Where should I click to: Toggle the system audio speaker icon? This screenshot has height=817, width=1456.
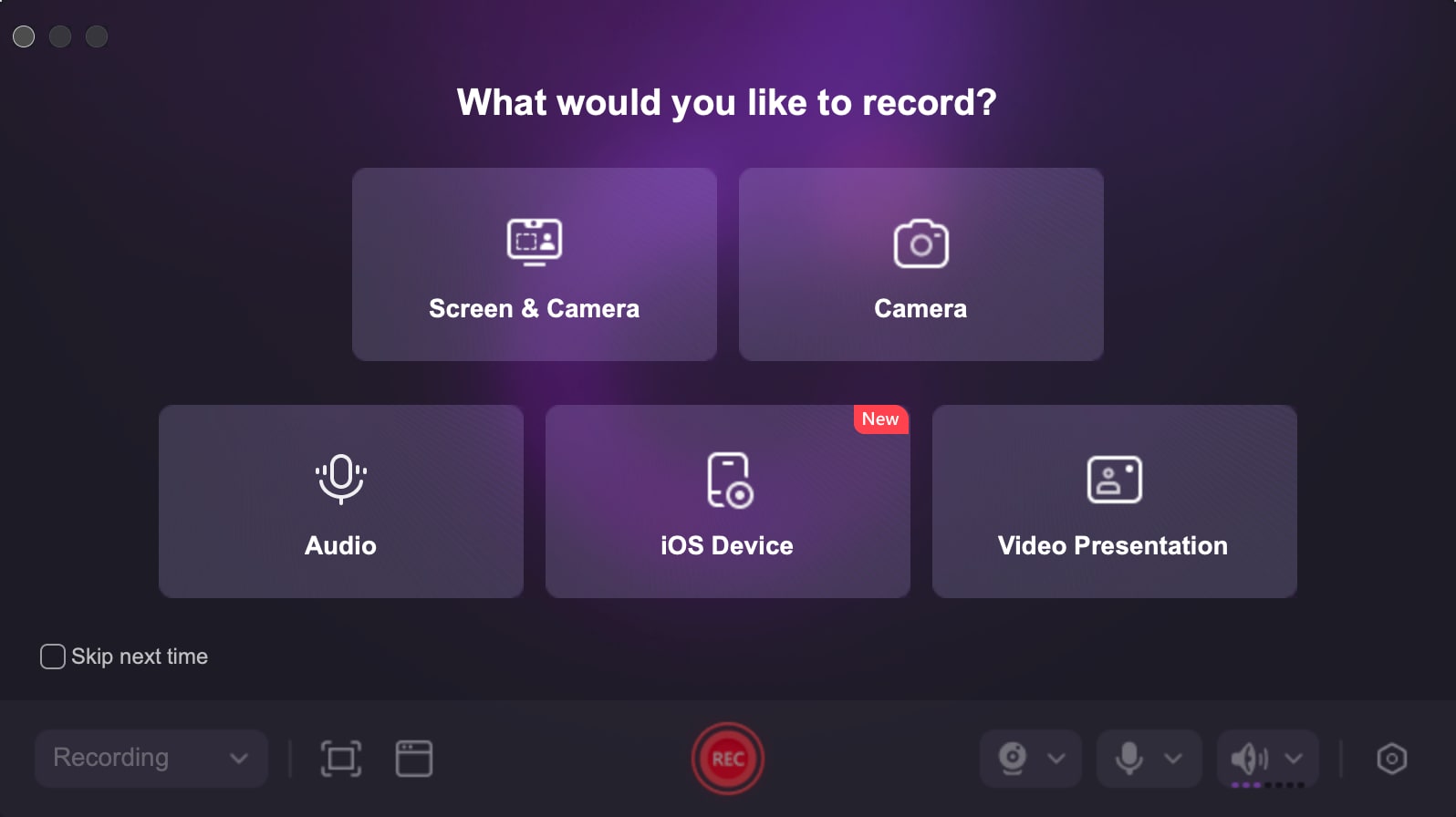pyautogui.click(x=1250, y=759)
